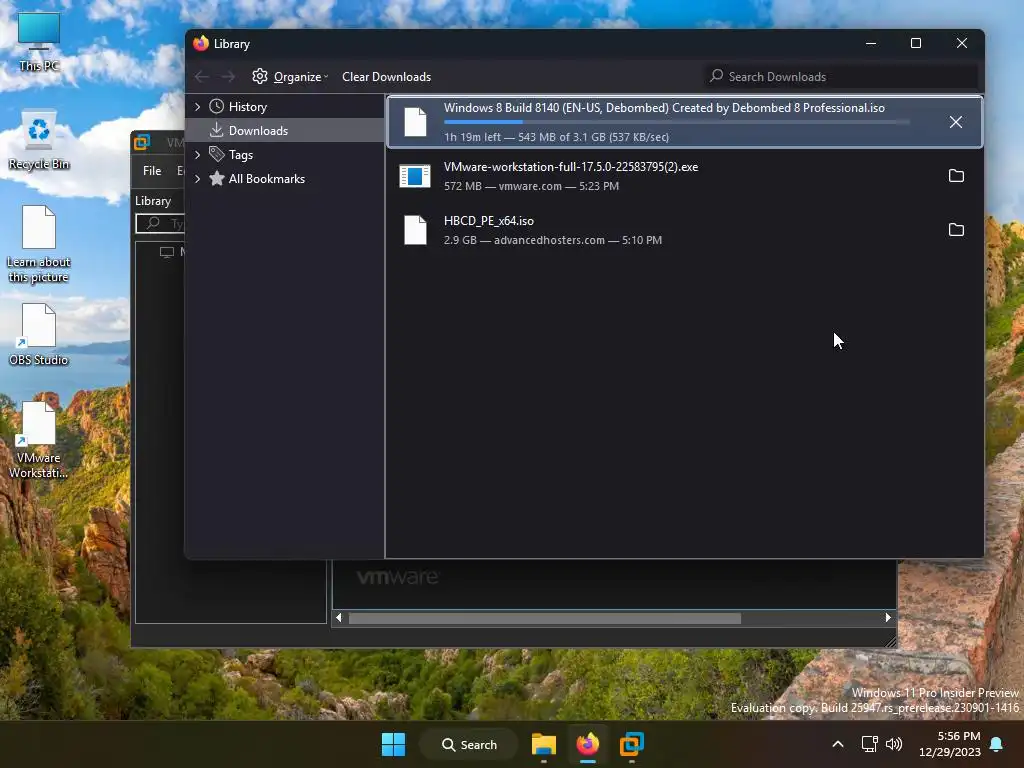Select the HBCD_PE_x64.iso download name
The width and height of the screenshot is (1024, 768).
click(x=488, y=221)
